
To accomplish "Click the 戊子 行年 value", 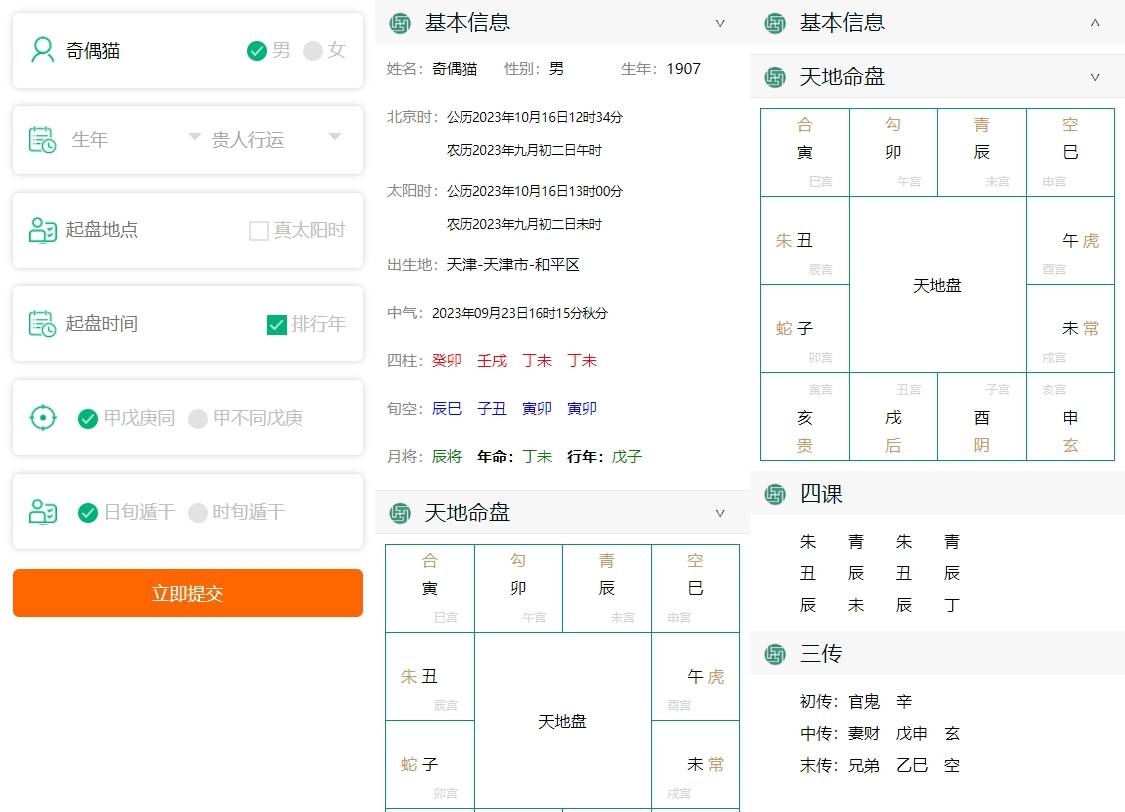I will click(x=626, y=456).
